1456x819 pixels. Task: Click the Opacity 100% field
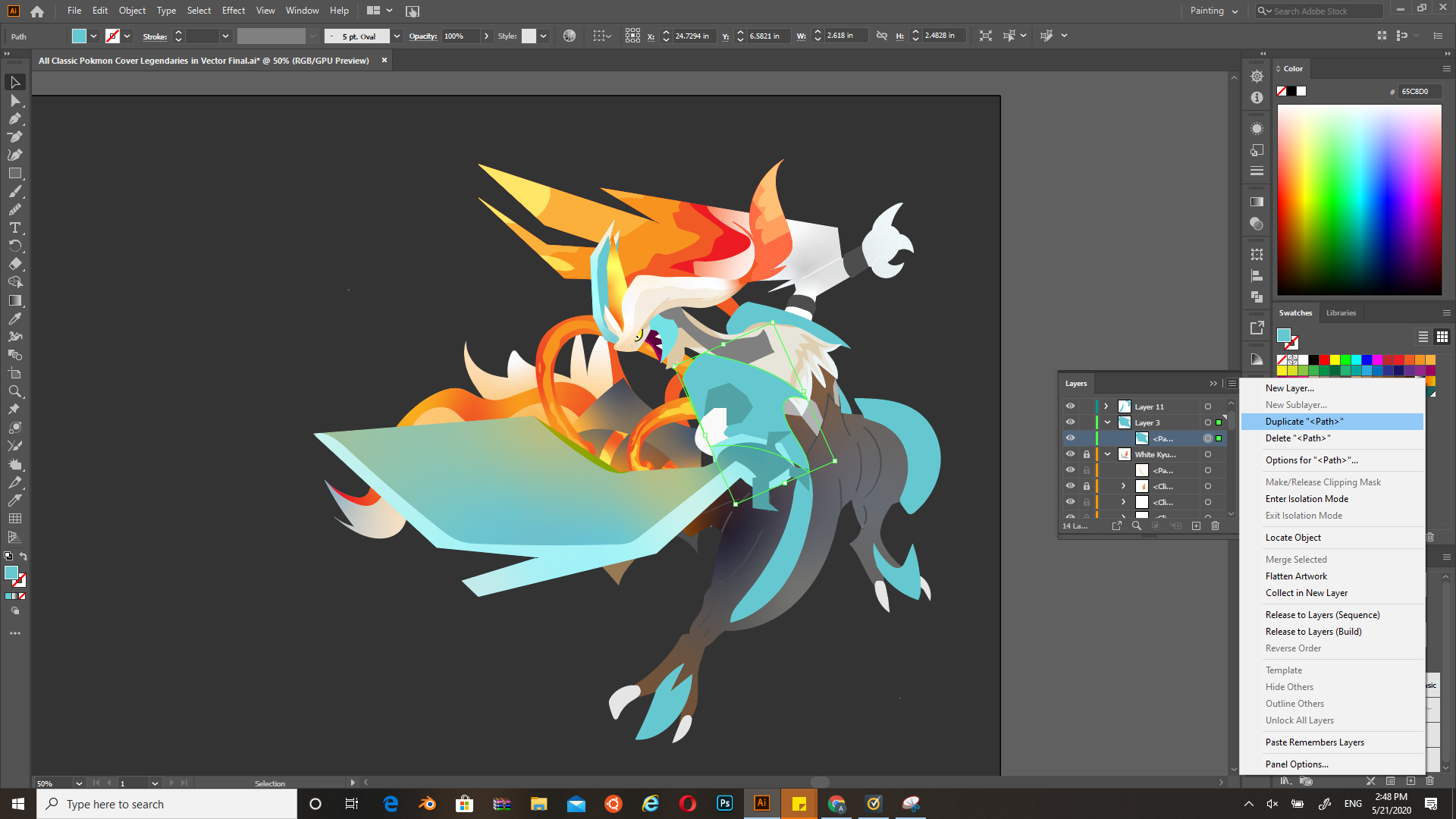click(461, 36)
